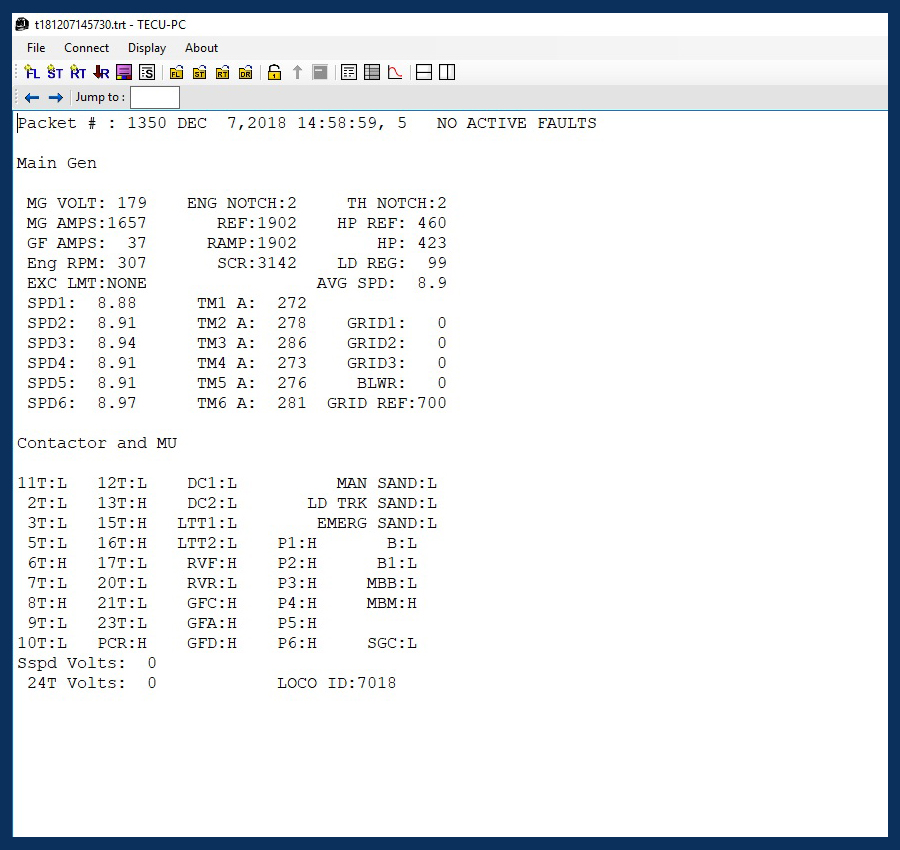Click the gray window toolbar icon
900x850 pixels.
pos(320,72)
